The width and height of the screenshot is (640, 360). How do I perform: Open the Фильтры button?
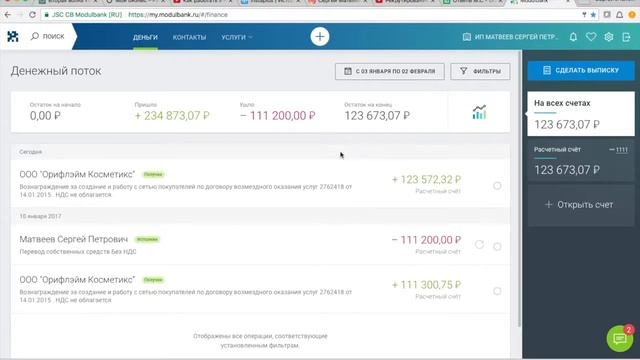(x=480, y=71)
